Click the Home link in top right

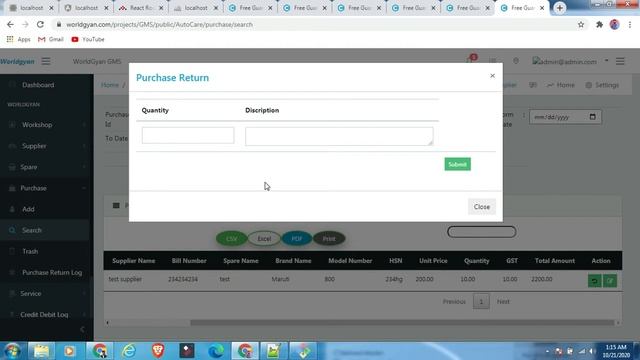[x=561, y=85]
